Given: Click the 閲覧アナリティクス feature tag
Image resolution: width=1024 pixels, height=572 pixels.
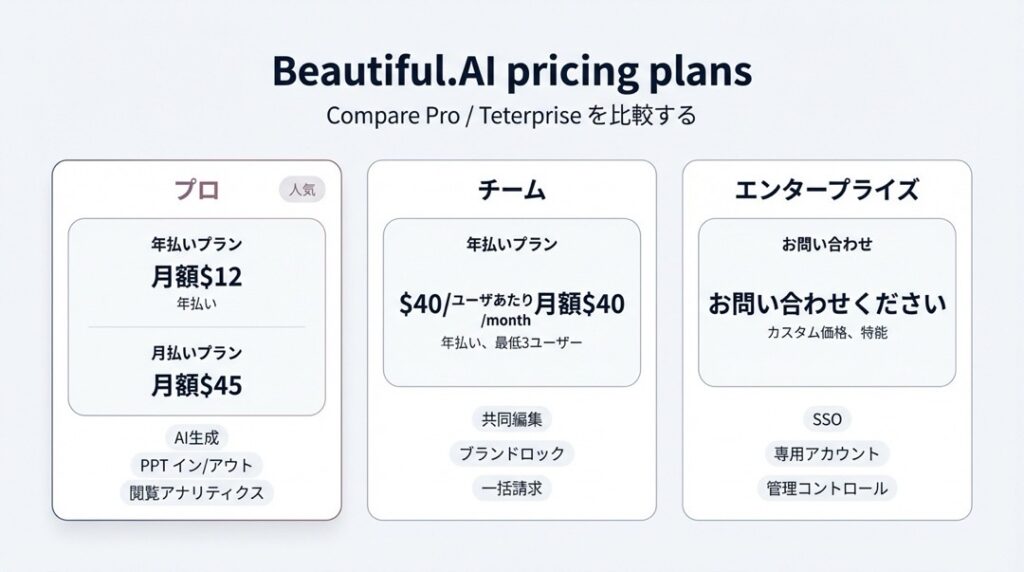Looking at the screenshot, I should click(x=196, y=492).
